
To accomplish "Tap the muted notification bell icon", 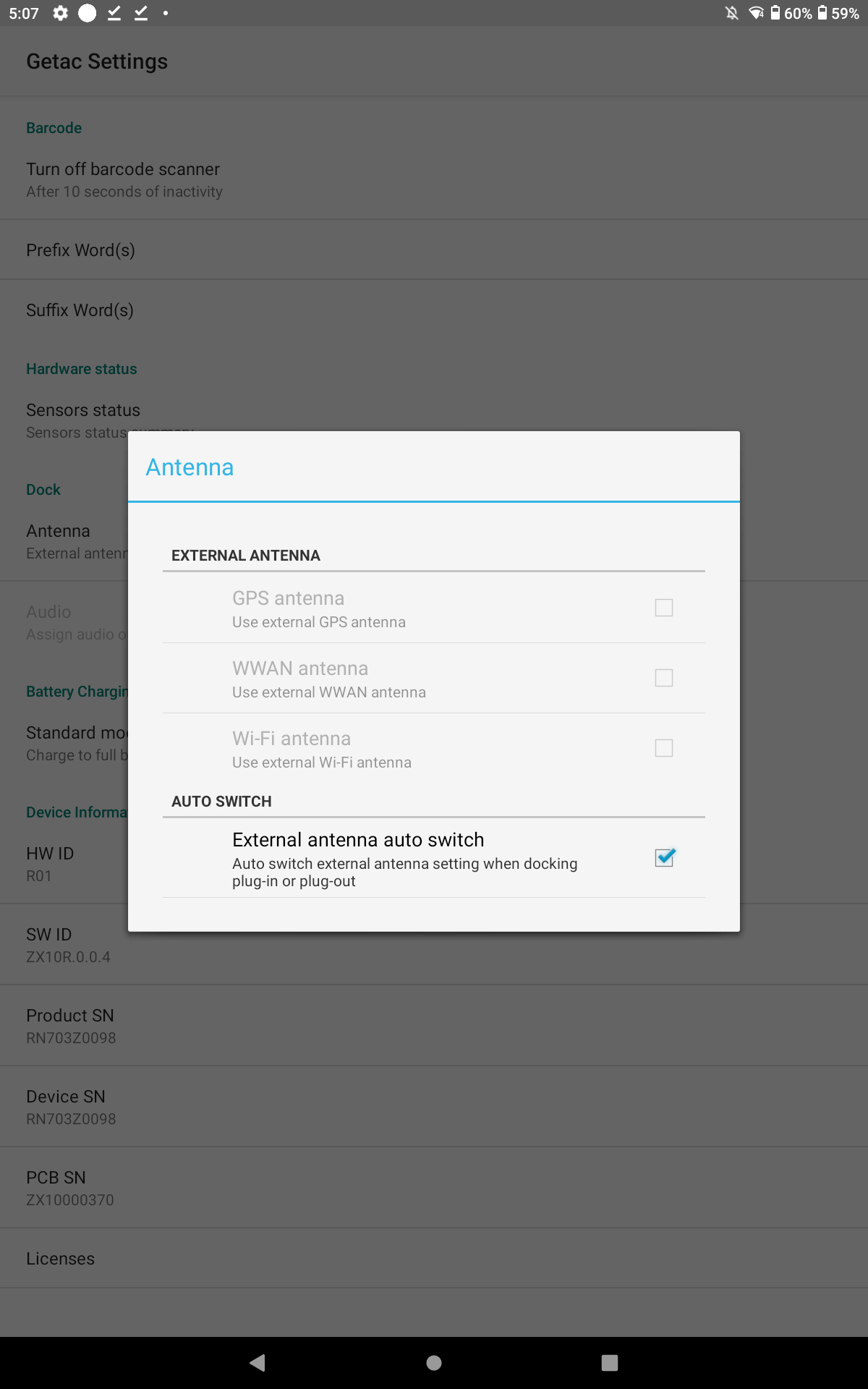I will pos(732,13).
